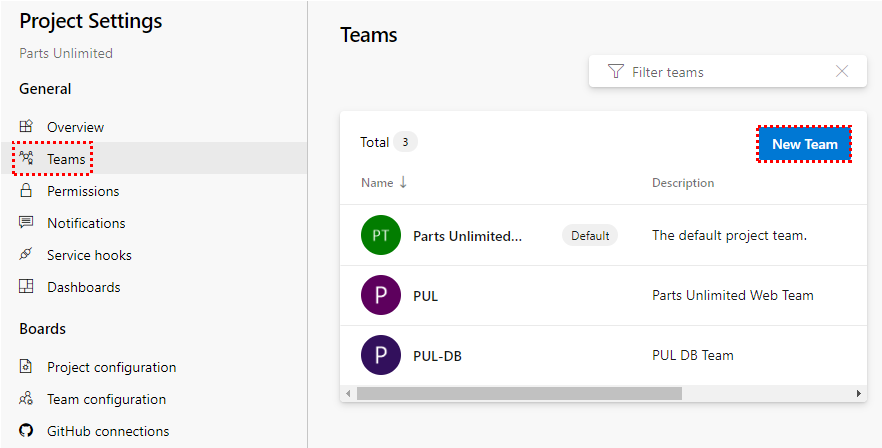The height and width of the screenshot is (448, 882).
Task: Click 'Parts Unlimited Web Team' description
Action: click(x=732, y=295)
